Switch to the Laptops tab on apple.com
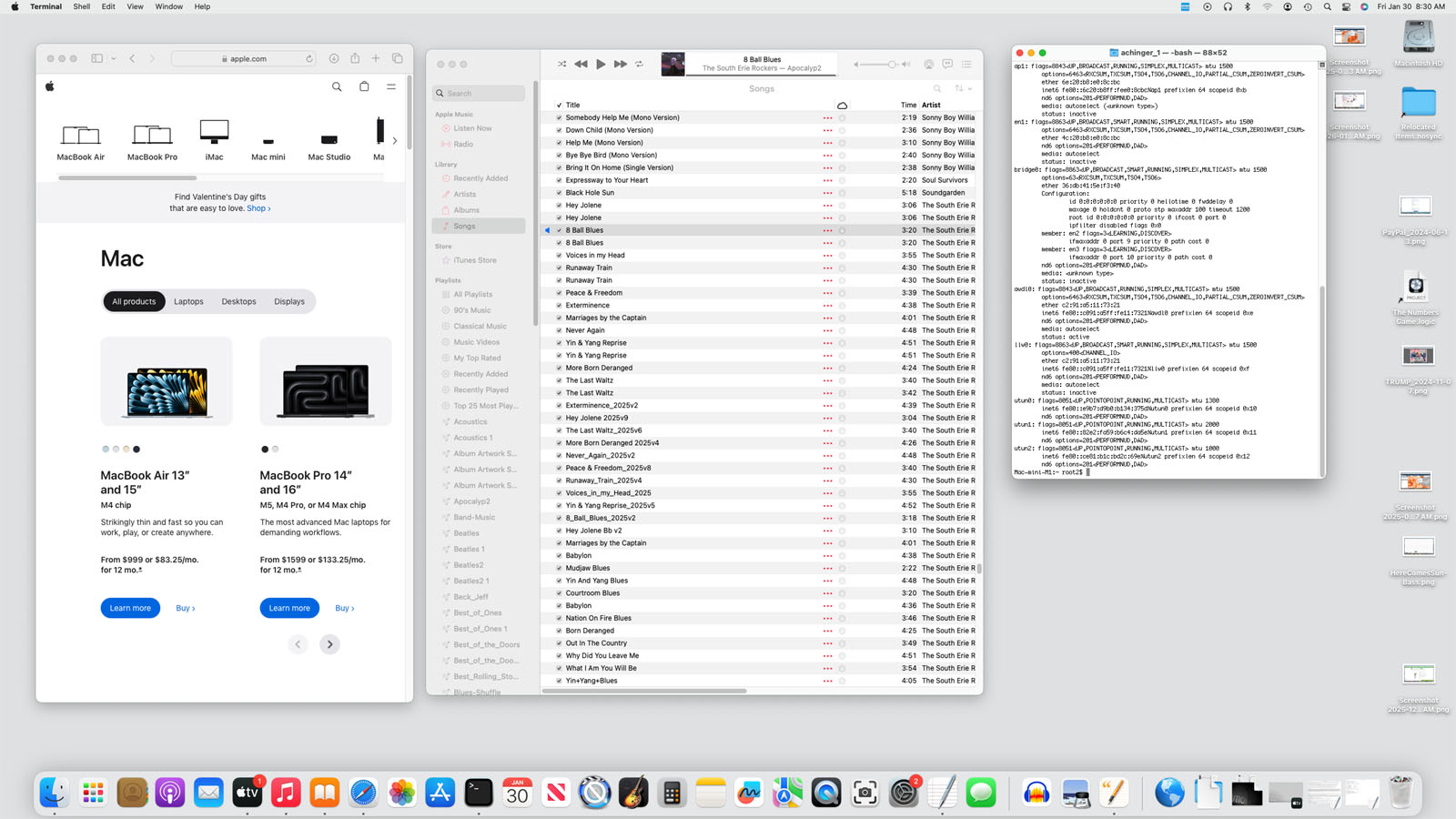The width and height of the screenshot is (1456, 819). point(188,301)
